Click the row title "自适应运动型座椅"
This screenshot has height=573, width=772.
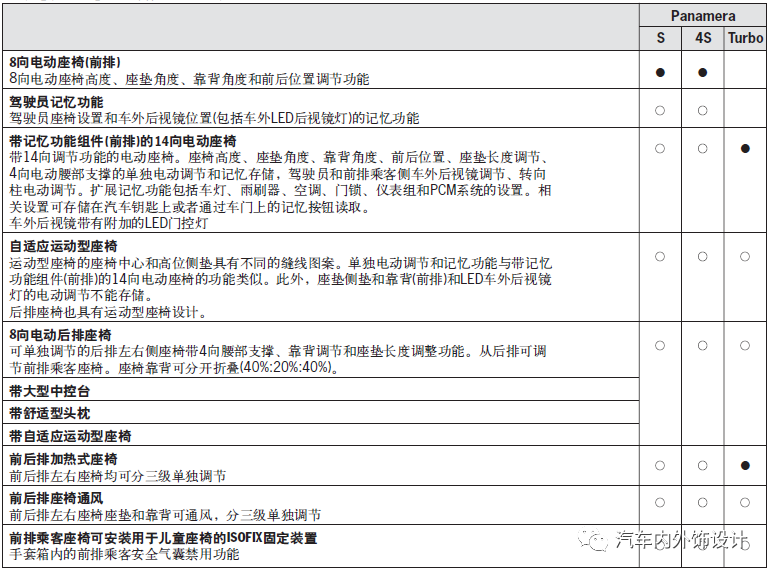click(63, 246)
